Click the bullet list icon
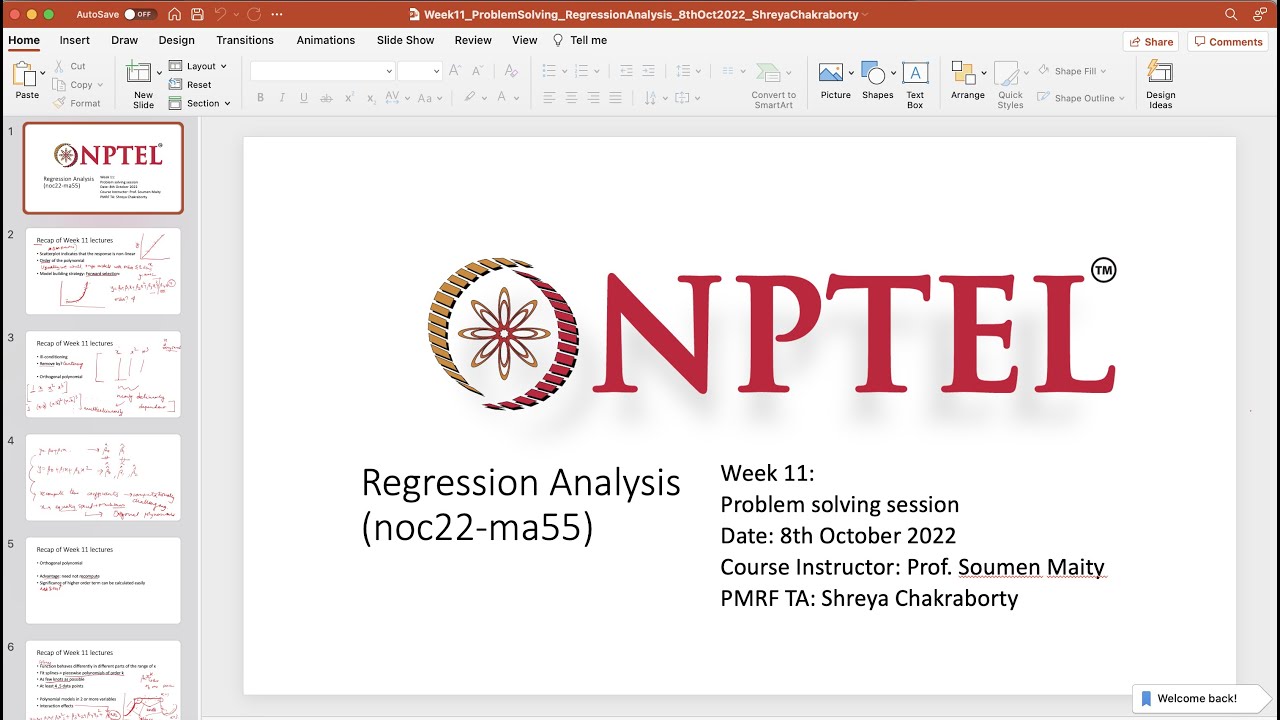 tap(548, 71)
